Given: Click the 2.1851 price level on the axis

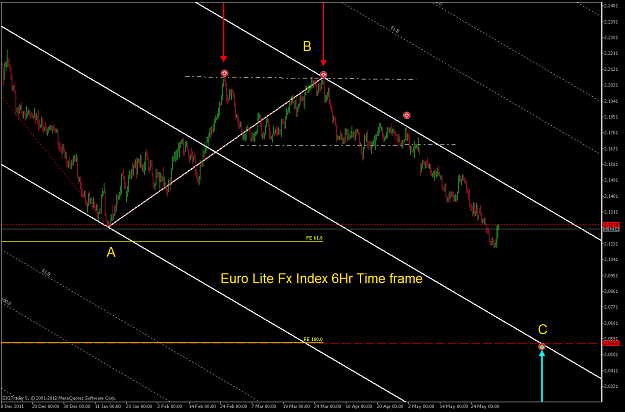Looking at the screenshot, I should pyautogui.click(x=611, y=117).
